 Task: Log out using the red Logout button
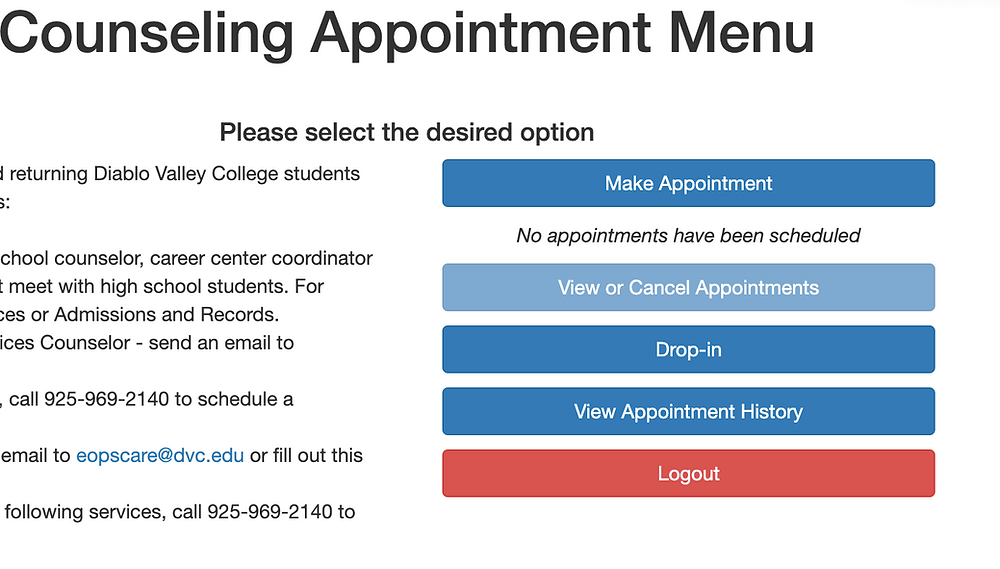688,473
